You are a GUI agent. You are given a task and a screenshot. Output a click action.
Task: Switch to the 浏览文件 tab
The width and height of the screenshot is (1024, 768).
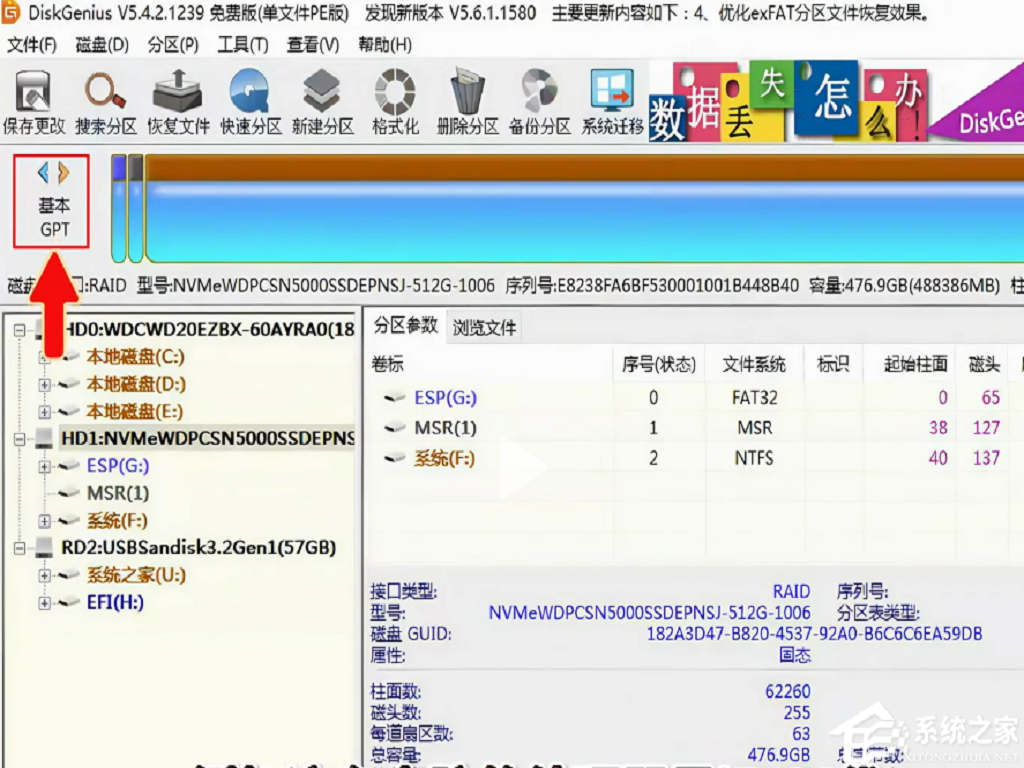[484, 327]
